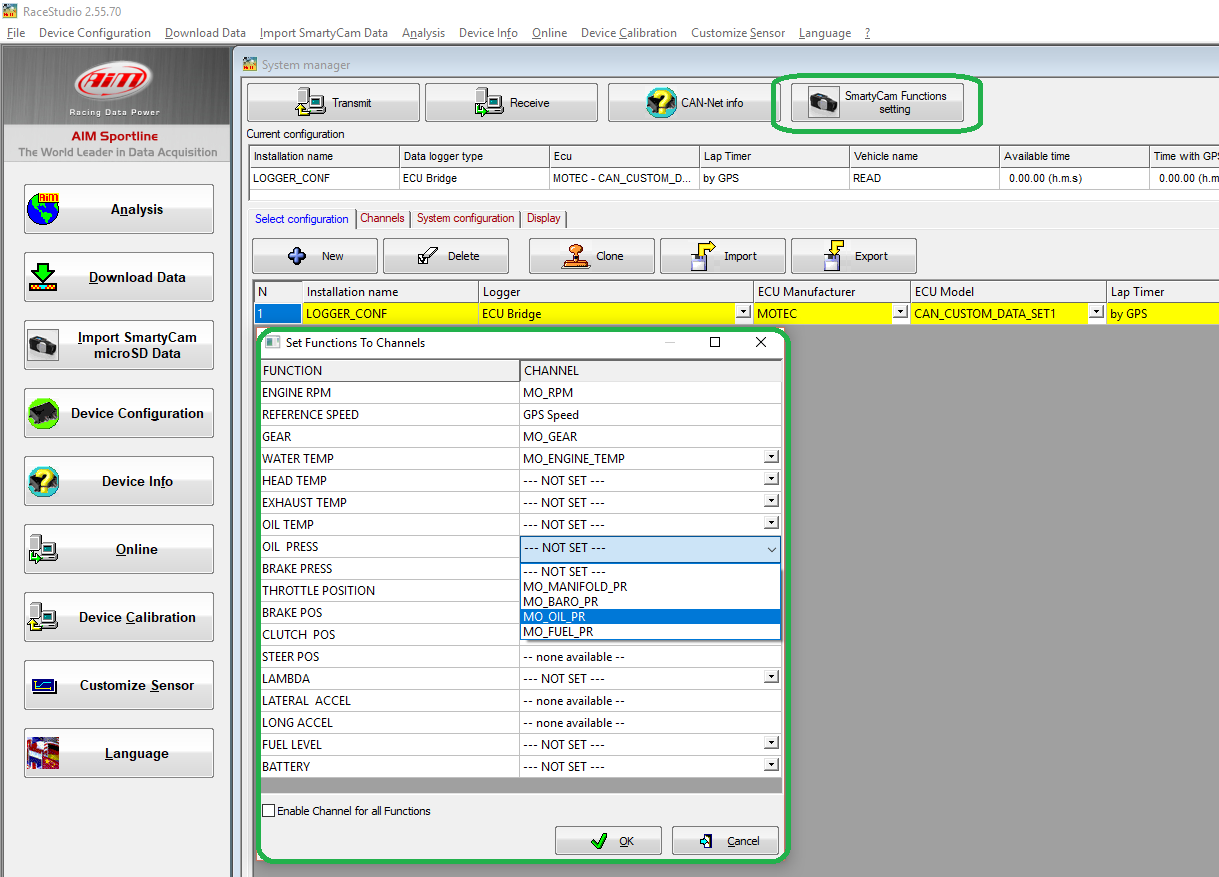Switch to the Channels tab
This screenshot has height=877, width=1219.
click(x=382, y=218)
